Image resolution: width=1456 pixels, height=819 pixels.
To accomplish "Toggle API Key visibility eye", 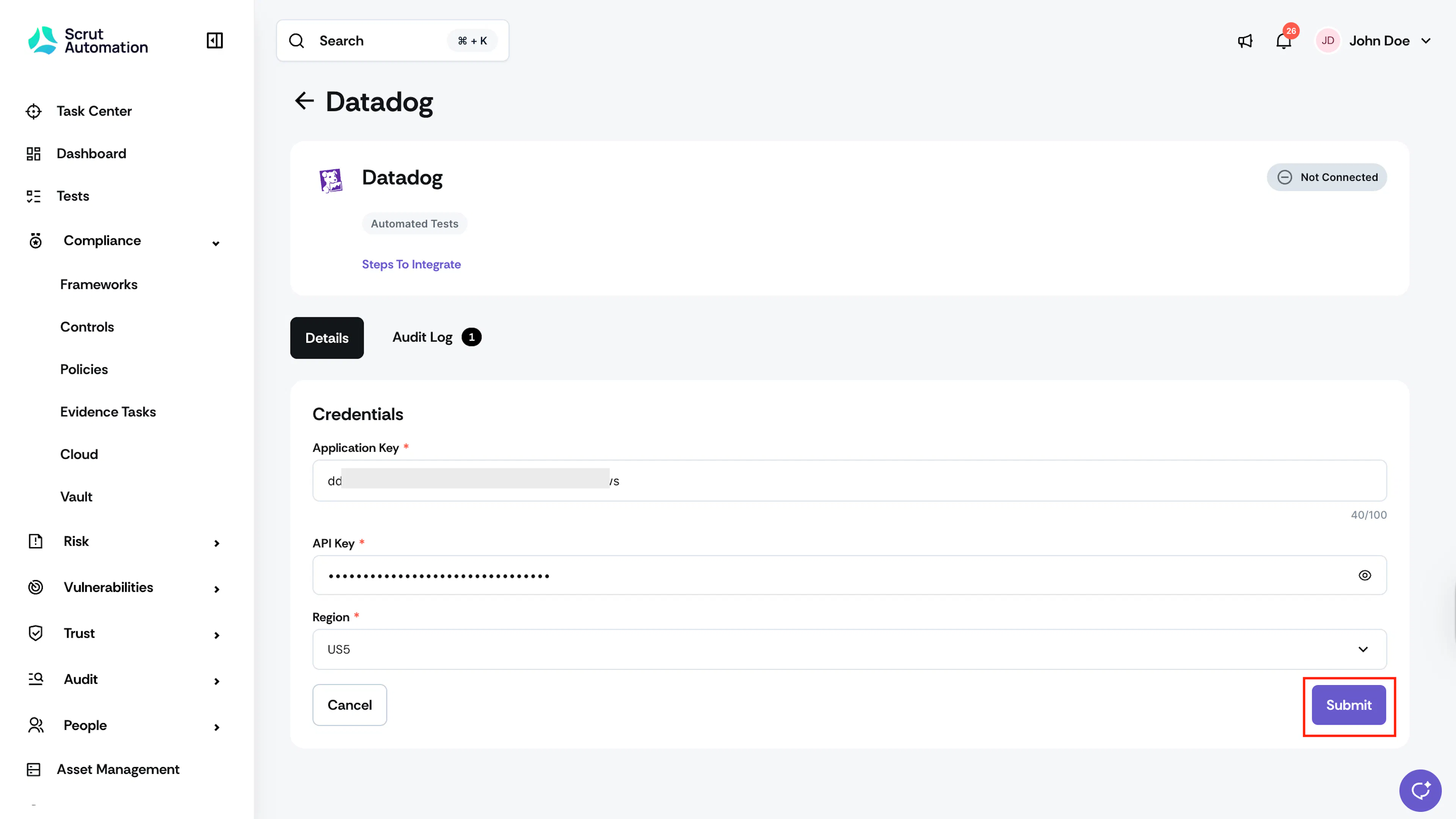I will pos(1365,576).
